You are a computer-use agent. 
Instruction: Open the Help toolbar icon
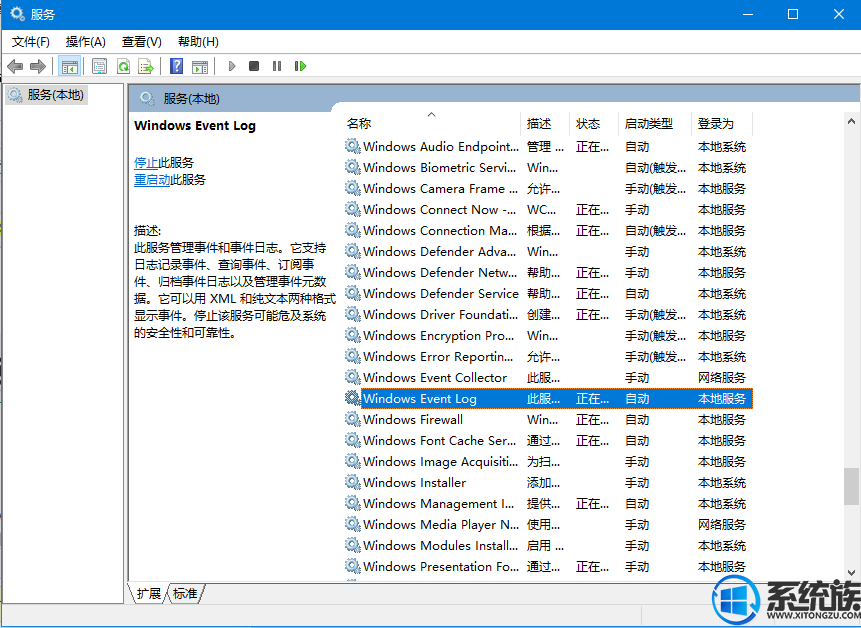[176, 66]
